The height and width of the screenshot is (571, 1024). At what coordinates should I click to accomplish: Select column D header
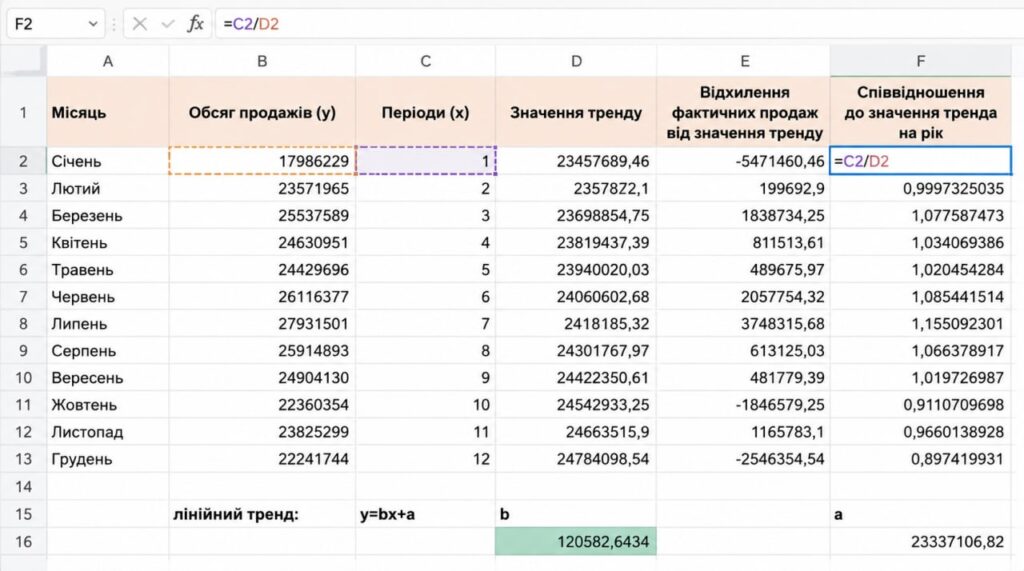coord(576,61)
